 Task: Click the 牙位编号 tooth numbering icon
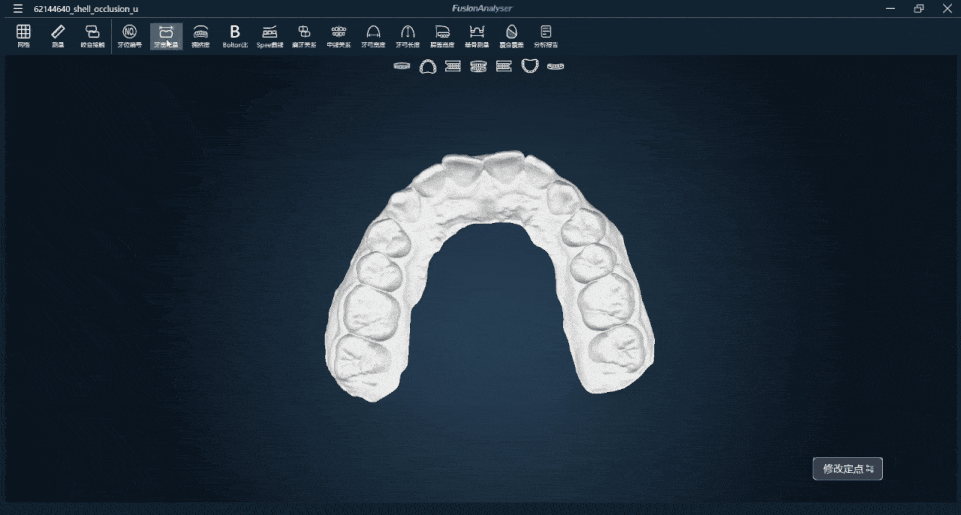(129, 36)
